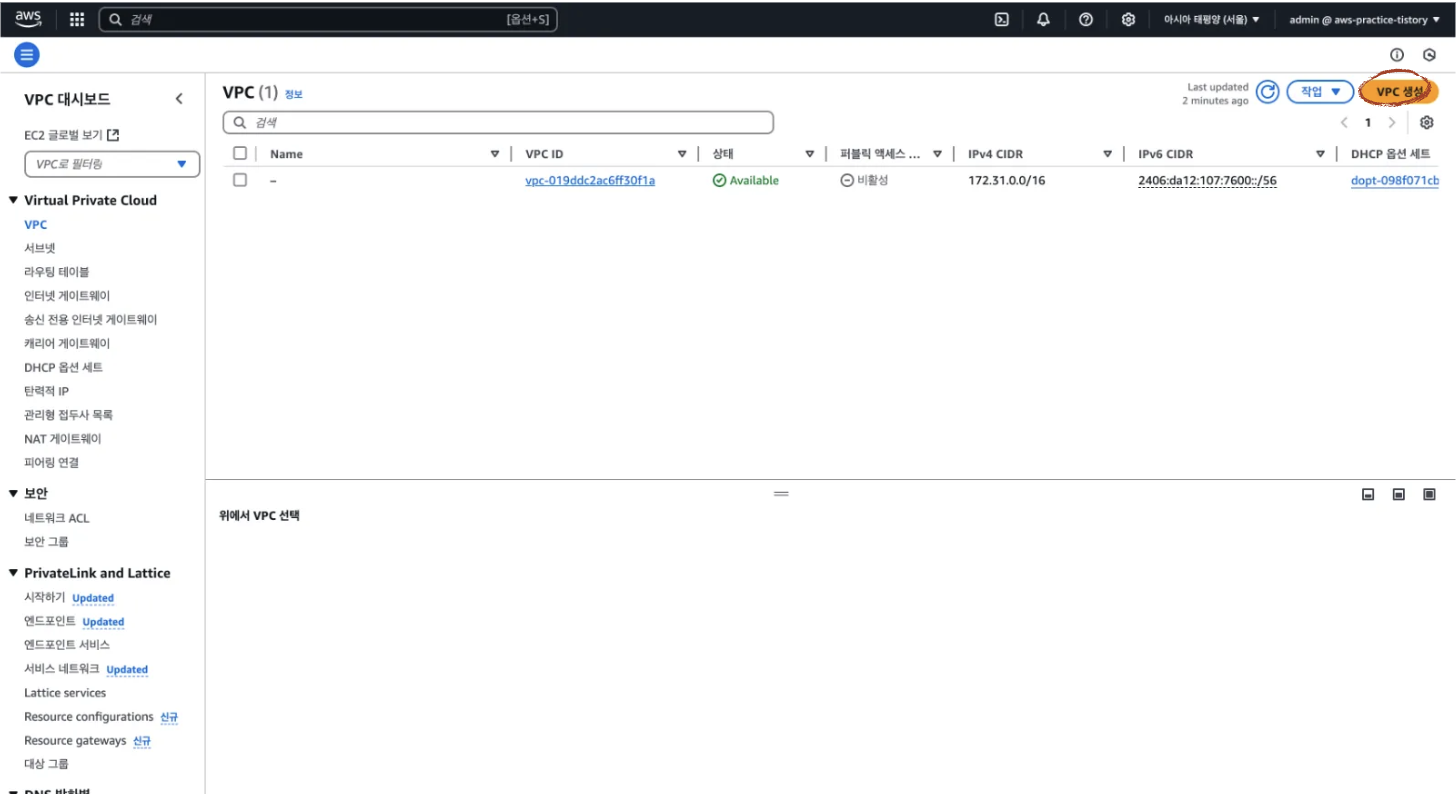Open table preferences gear icon
This screenshot has width=1456, height=794.
[1427, 122]
